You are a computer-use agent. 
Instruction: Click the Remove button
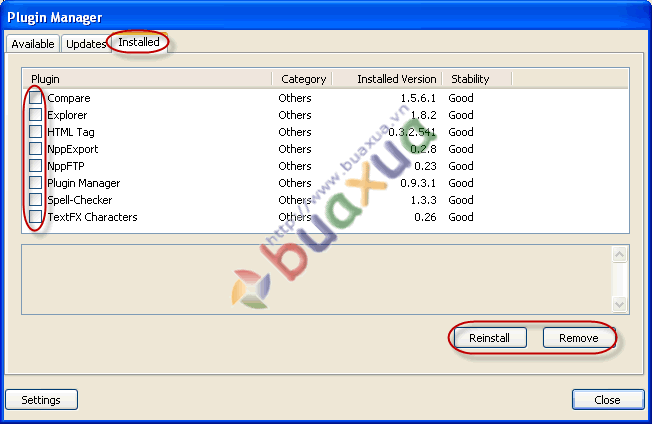click(x=578, y=338)
